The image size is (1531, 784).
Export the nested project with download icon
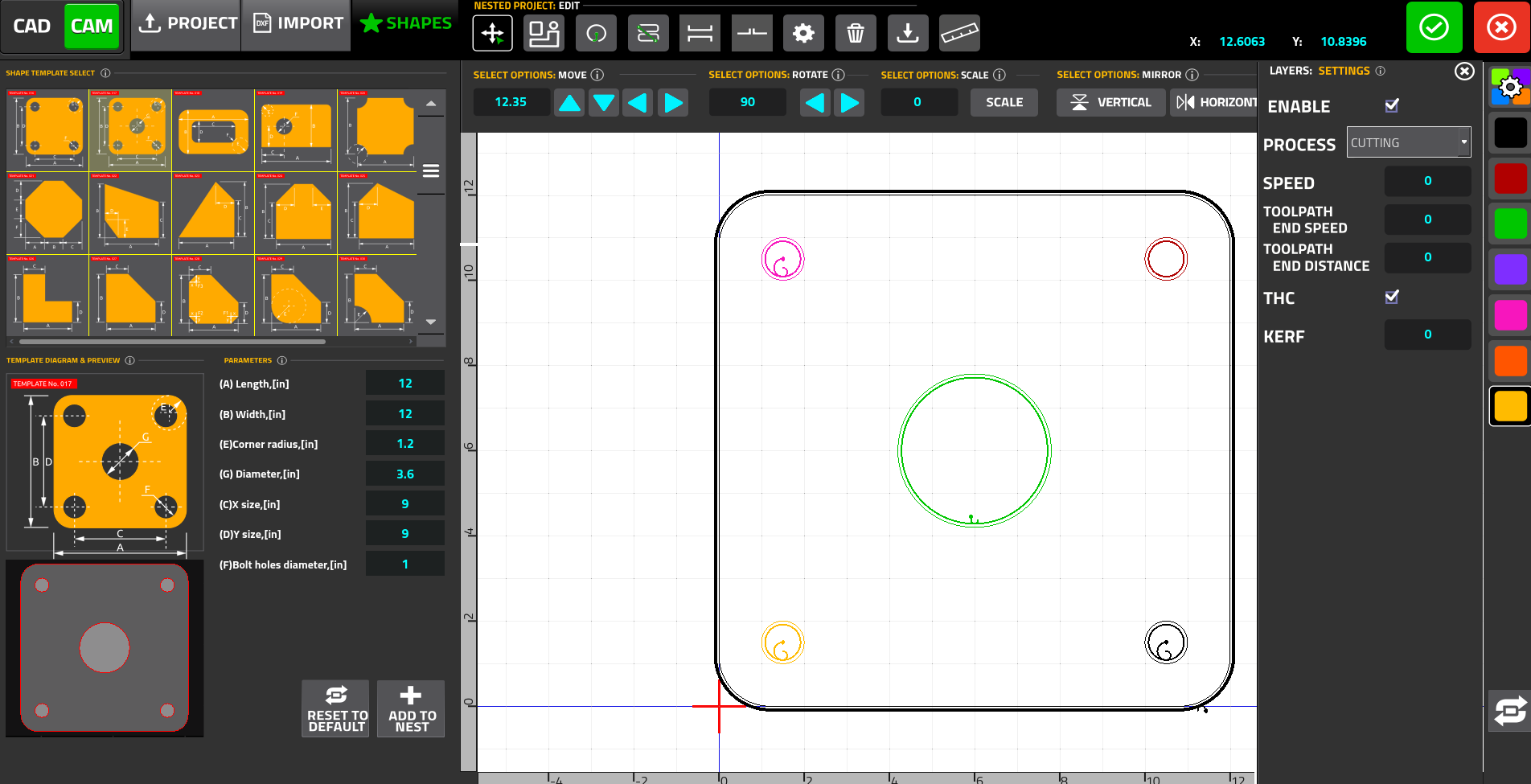point(908,33)
